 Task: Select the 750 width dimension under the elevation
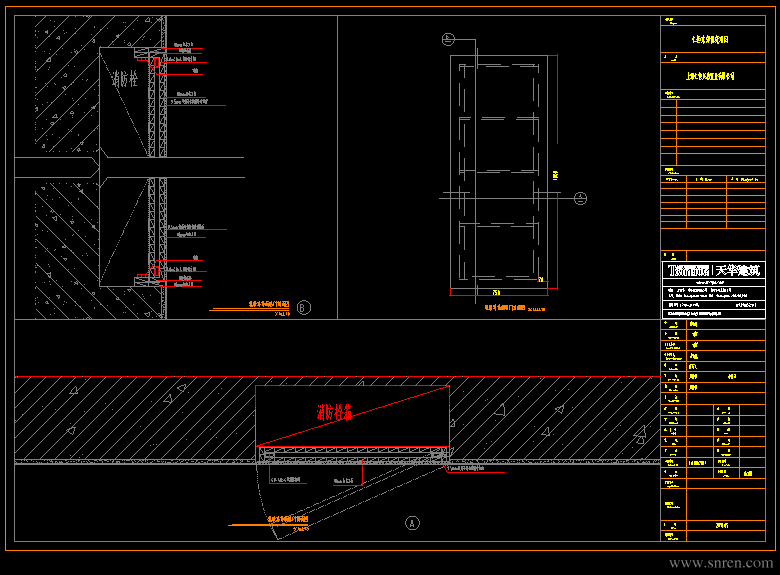click(496, 292)
